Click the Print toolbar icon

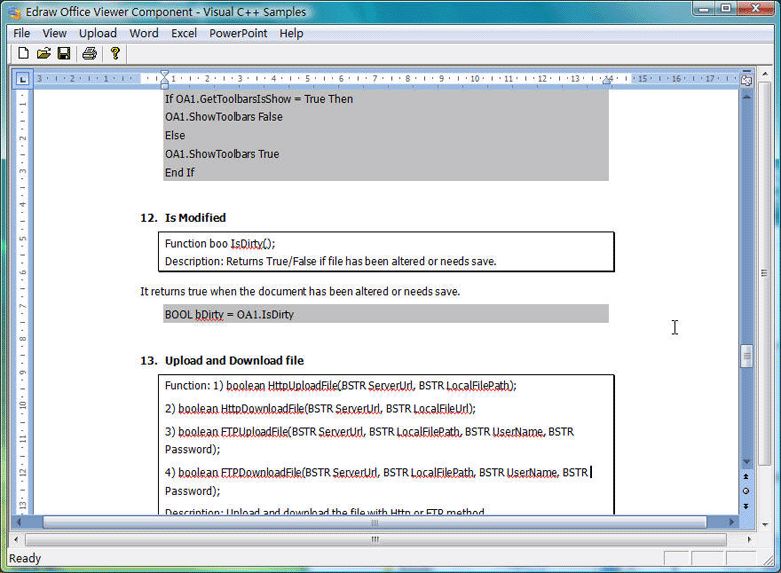89,53
